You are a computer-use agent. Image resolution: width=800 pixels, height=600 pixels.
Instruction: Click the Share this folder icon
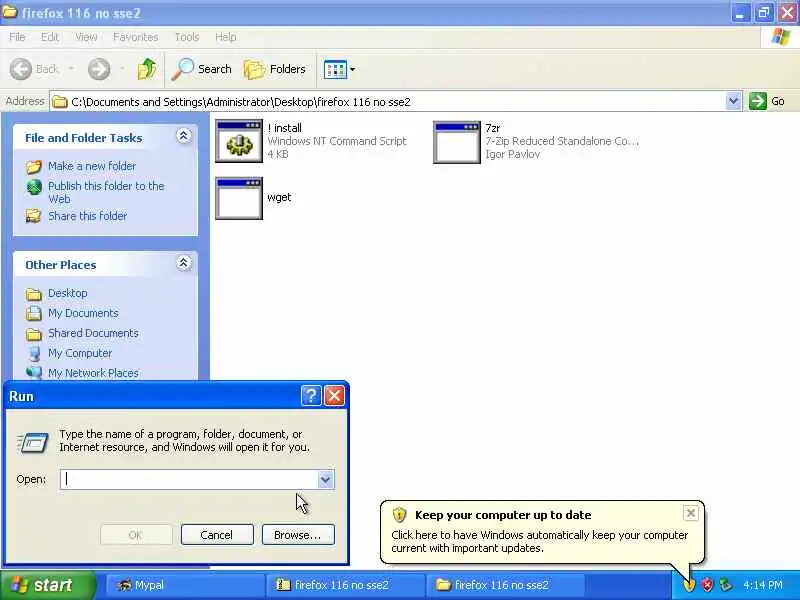coord(34,216)
